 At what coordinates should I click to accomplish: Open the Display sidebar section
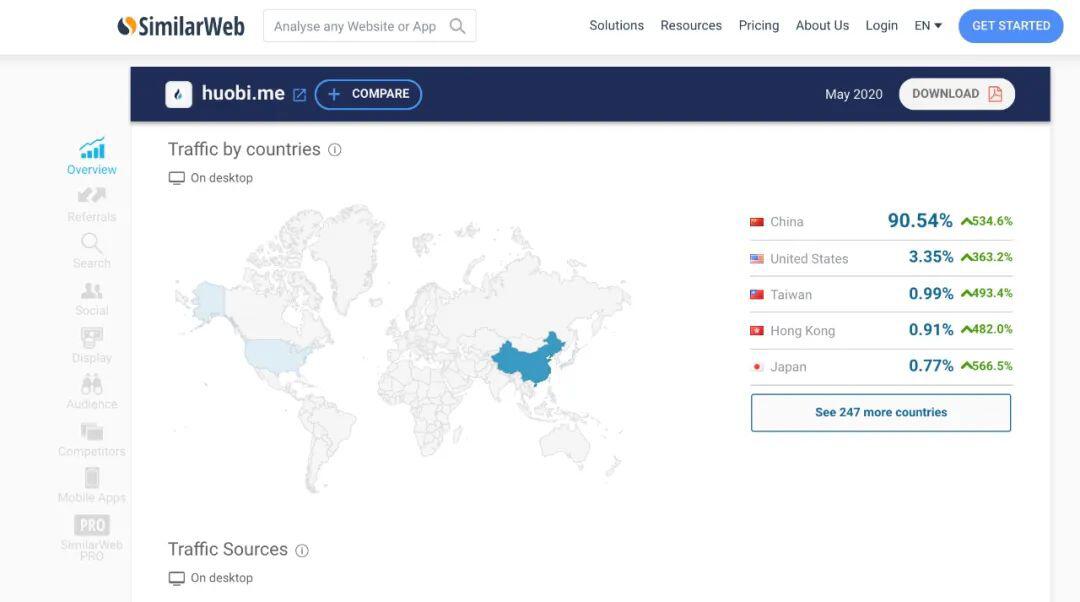92,346
